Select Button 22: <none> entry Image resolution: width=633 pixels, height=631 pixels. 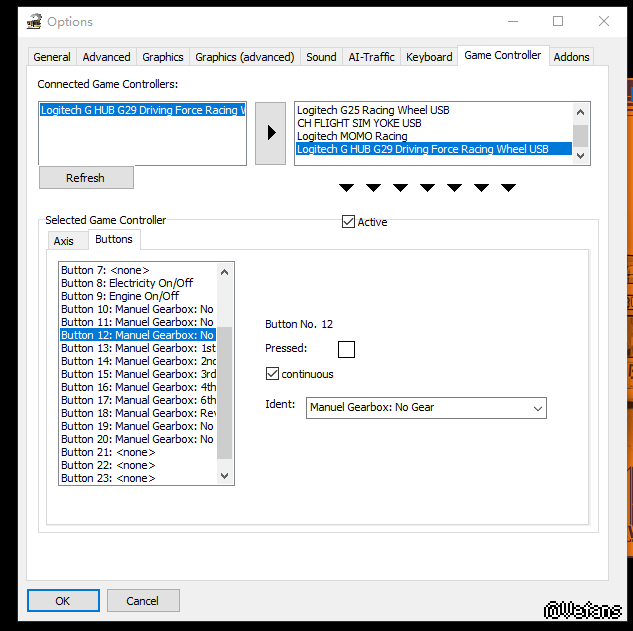pyautogui.click(x=138, y=465)
